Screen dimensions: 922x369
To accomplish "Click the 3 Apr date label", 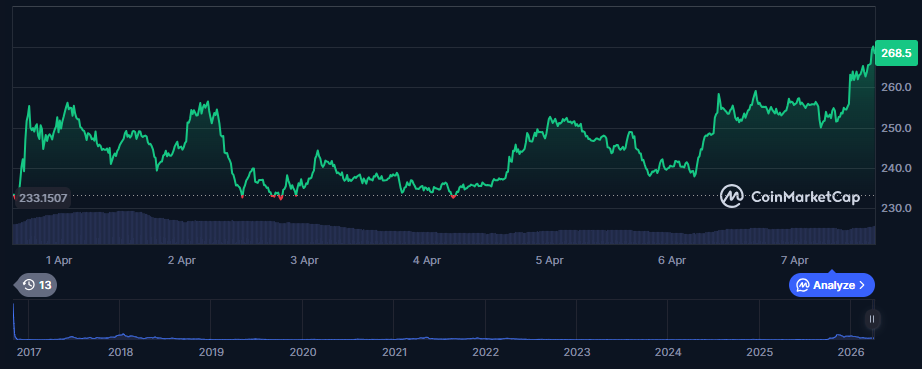I will click(305, 260).
